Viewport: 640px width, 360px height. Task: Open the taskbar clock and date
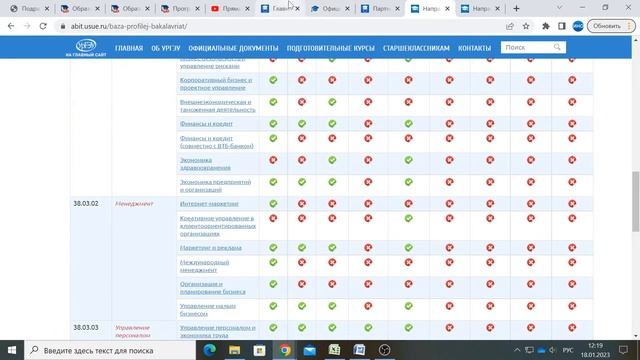click(596, 350)
